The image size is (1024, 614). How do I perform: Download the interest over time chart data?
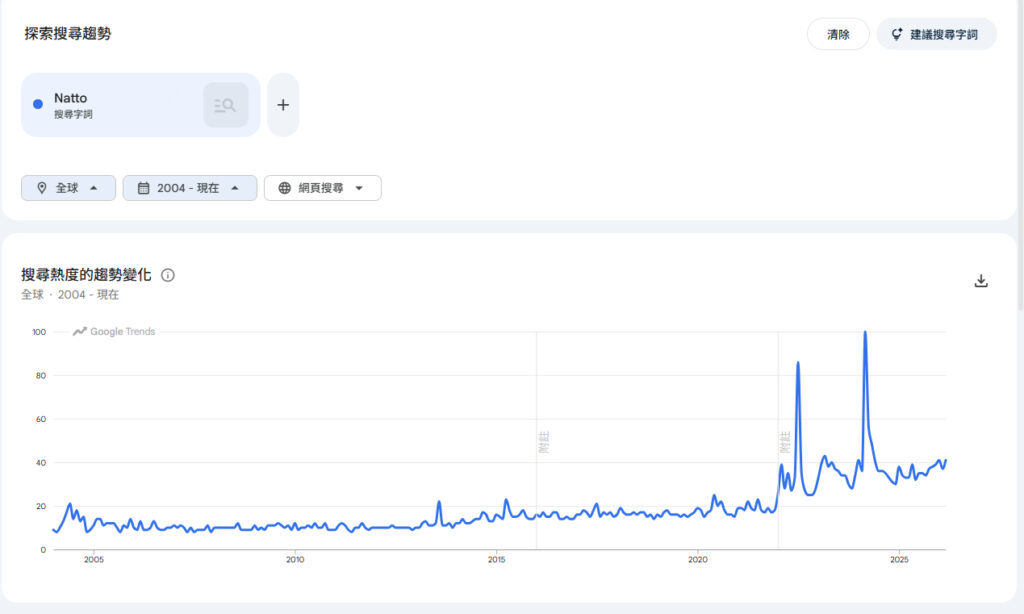pyautogui.click(x=980, y=281)
